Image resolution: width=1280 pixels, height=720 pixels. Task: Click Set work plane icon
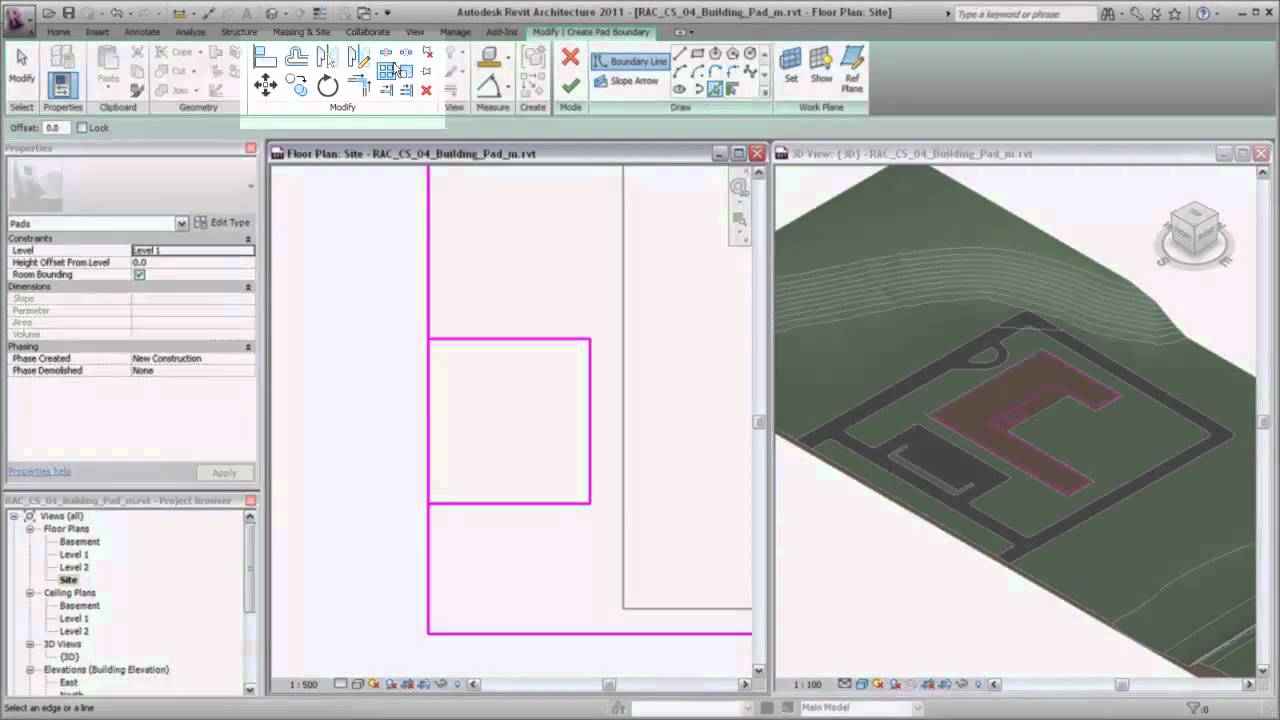coord(791,65)
